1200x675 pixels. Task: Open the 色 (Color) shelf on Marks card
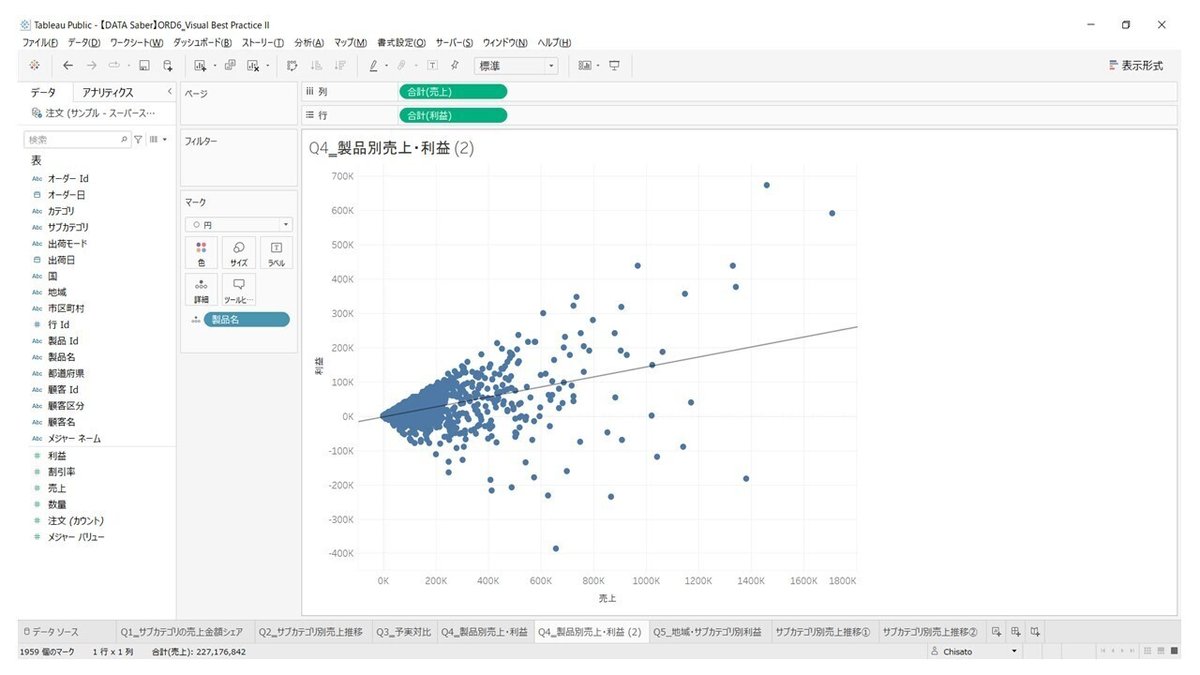coord(201,252)
